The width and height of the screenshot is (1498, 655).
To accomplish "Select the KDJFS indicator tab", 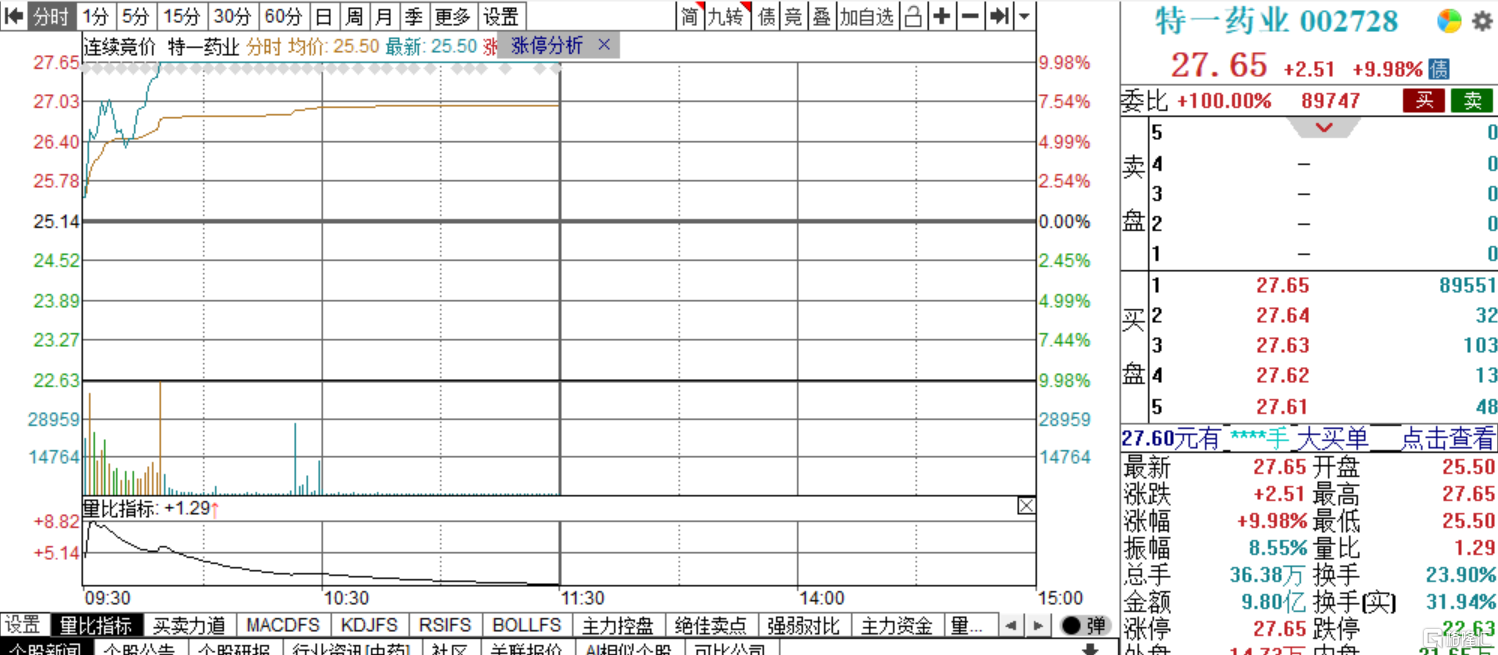I will pos(369,626).
